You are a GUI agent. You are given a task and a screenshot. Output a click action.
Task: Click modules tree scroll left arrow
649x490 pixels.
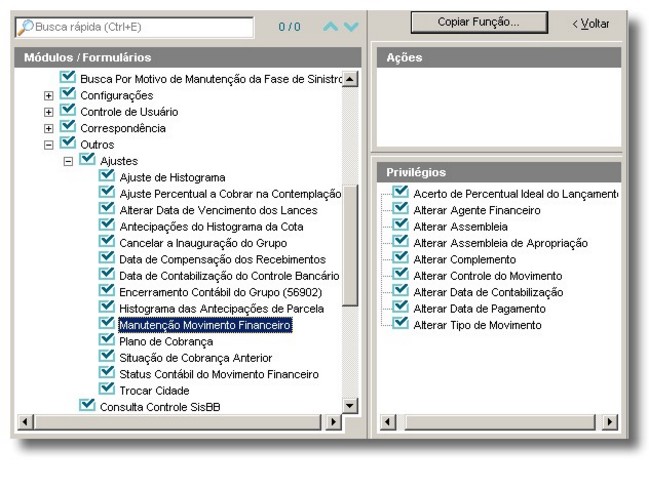25,422
